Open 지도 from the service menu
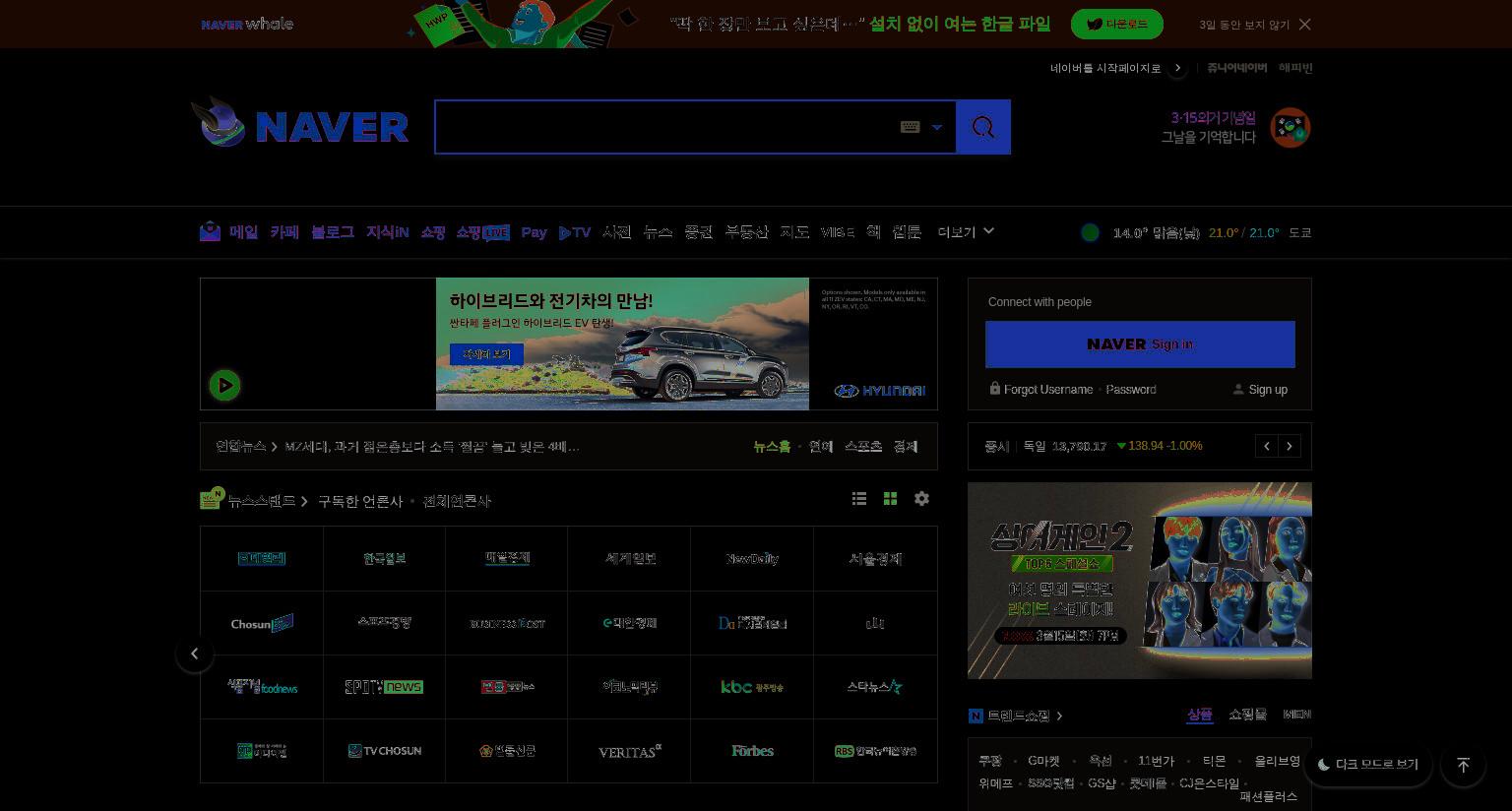Viewport: 1512px width, 811px height. pyautogui.click(x=794, y=232)
